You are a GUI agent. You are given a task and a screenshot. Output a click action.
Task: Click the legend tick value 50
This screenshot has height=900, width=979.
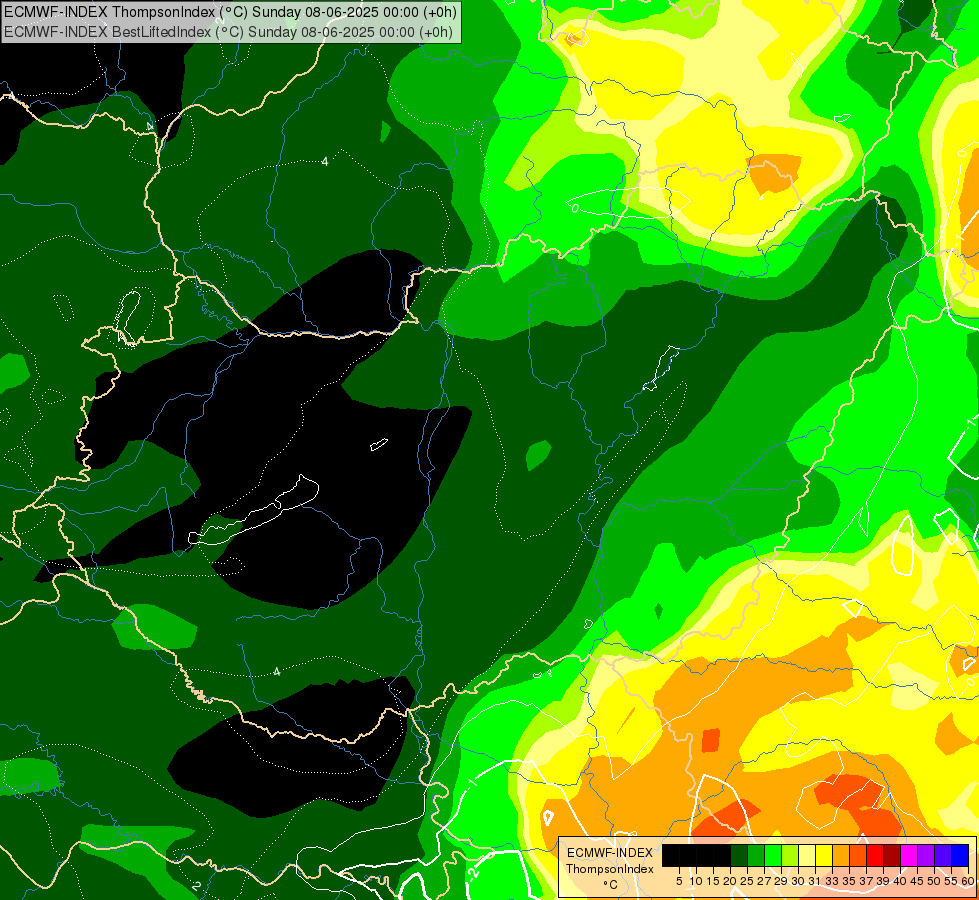(x=934, y=881)
